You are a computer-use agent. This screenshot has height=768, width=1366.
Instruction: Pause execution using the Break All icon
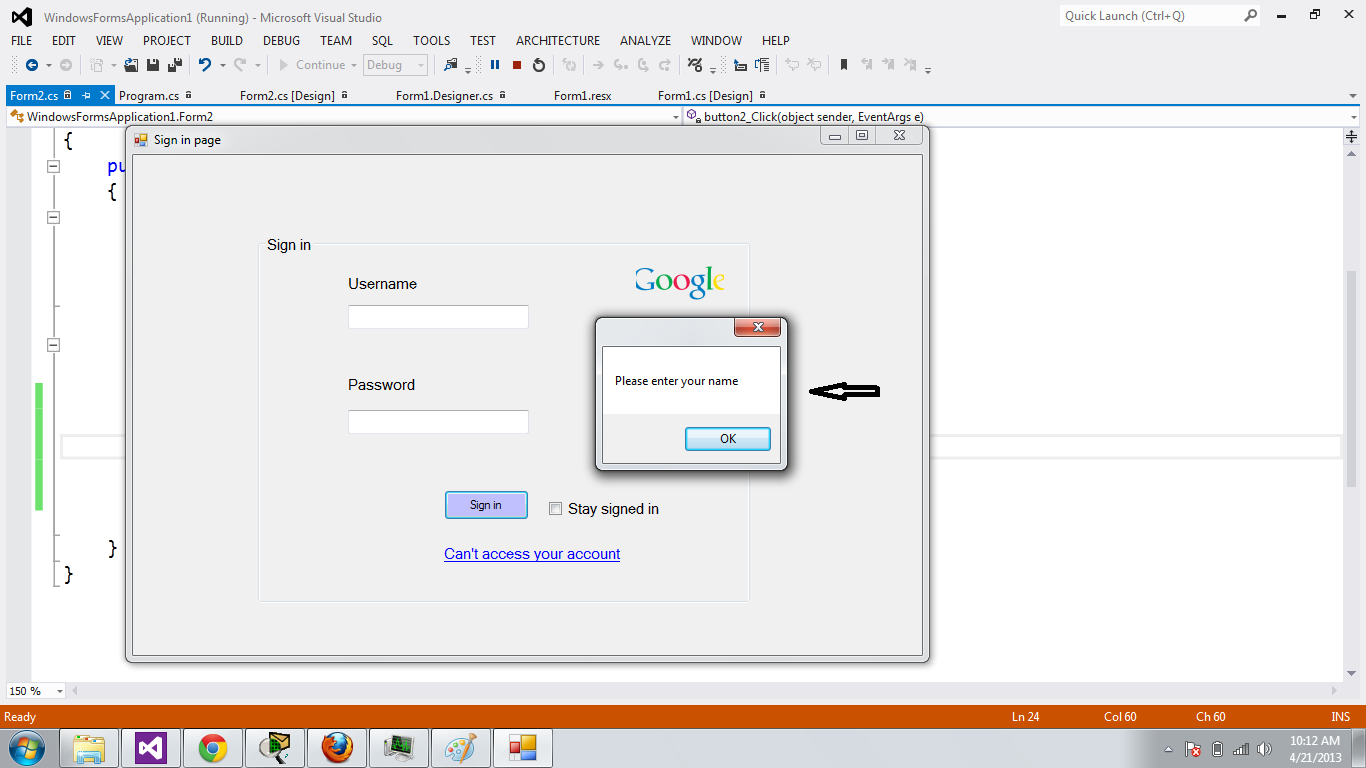494,65
